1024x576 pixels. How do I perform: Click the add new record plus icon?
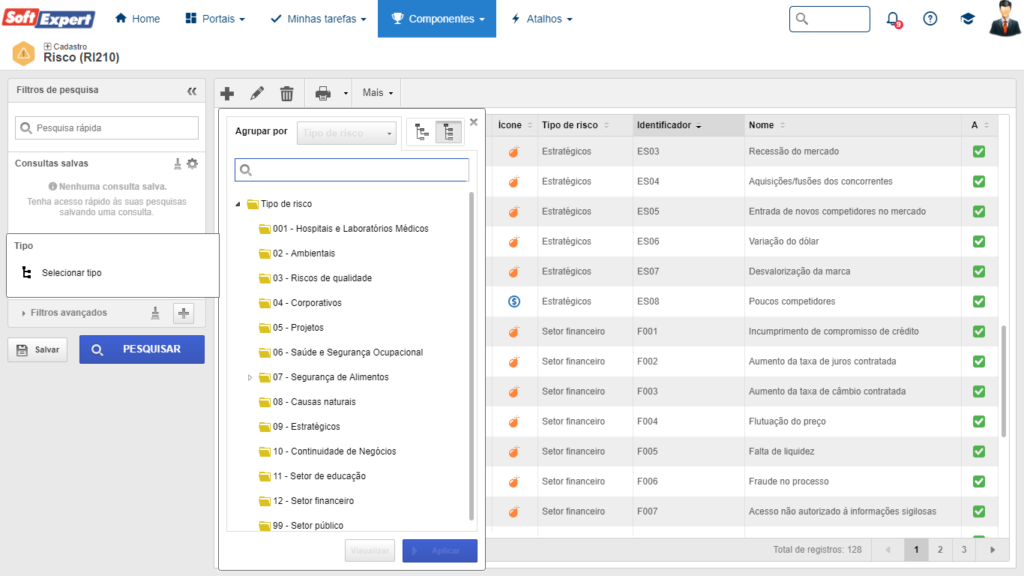(x=227, y=93)
